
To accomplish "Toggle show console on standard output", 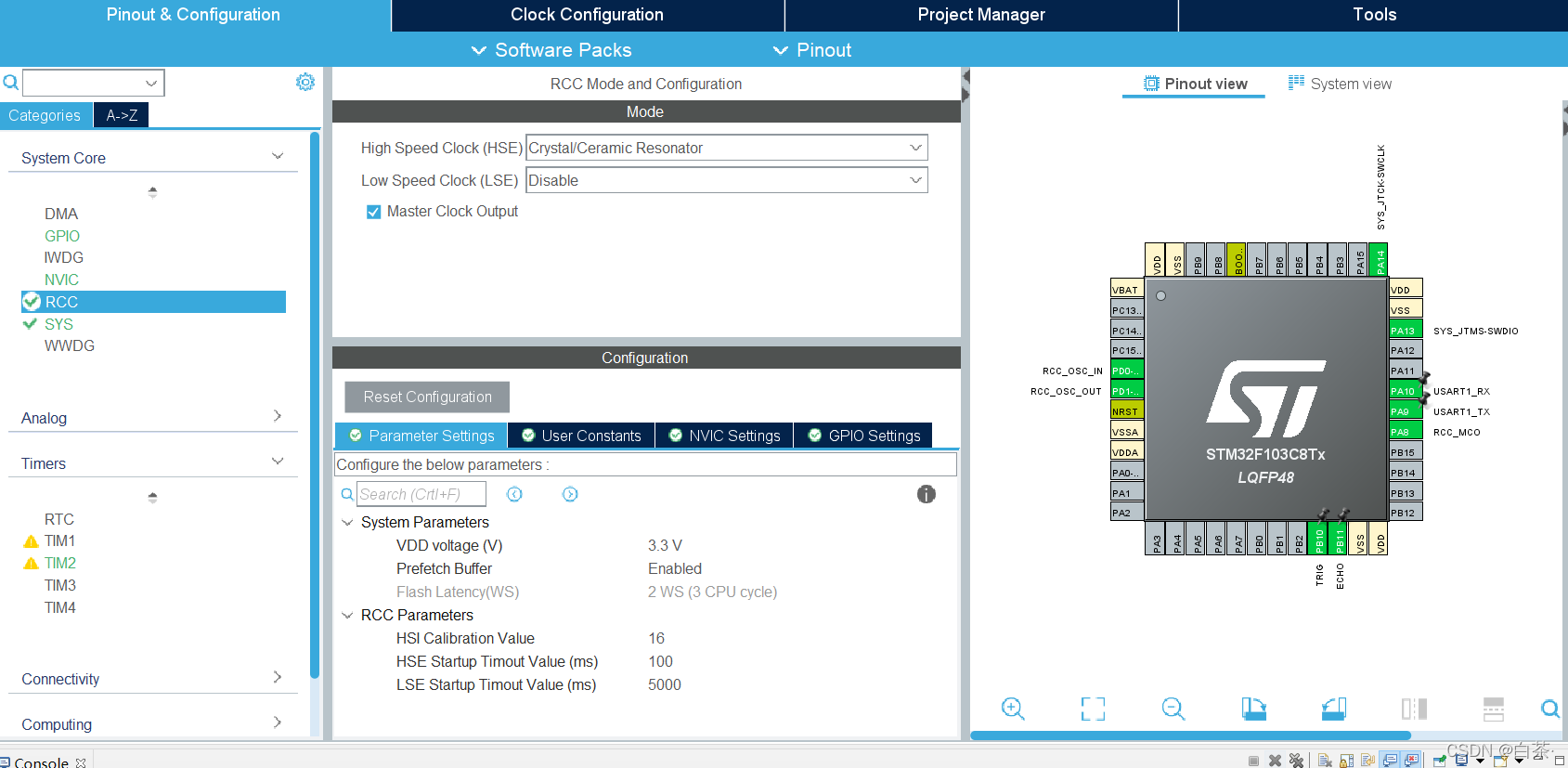I will pos(1390,761).
